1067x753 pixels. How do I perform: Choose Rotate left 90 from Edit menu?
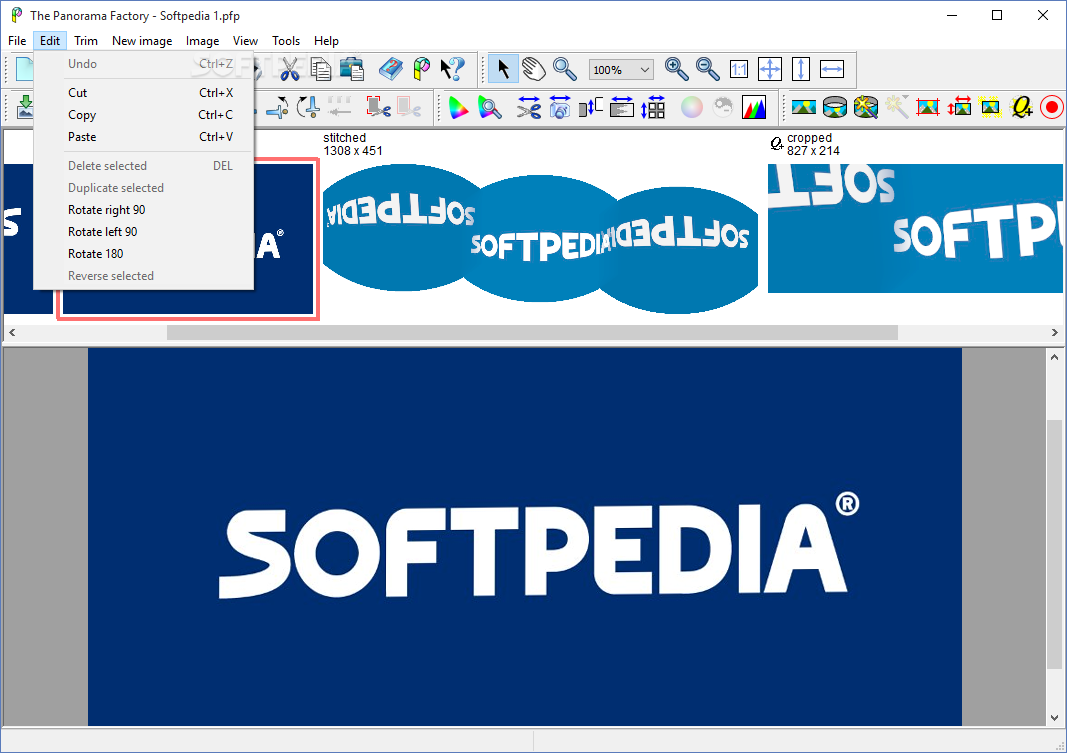144,231
